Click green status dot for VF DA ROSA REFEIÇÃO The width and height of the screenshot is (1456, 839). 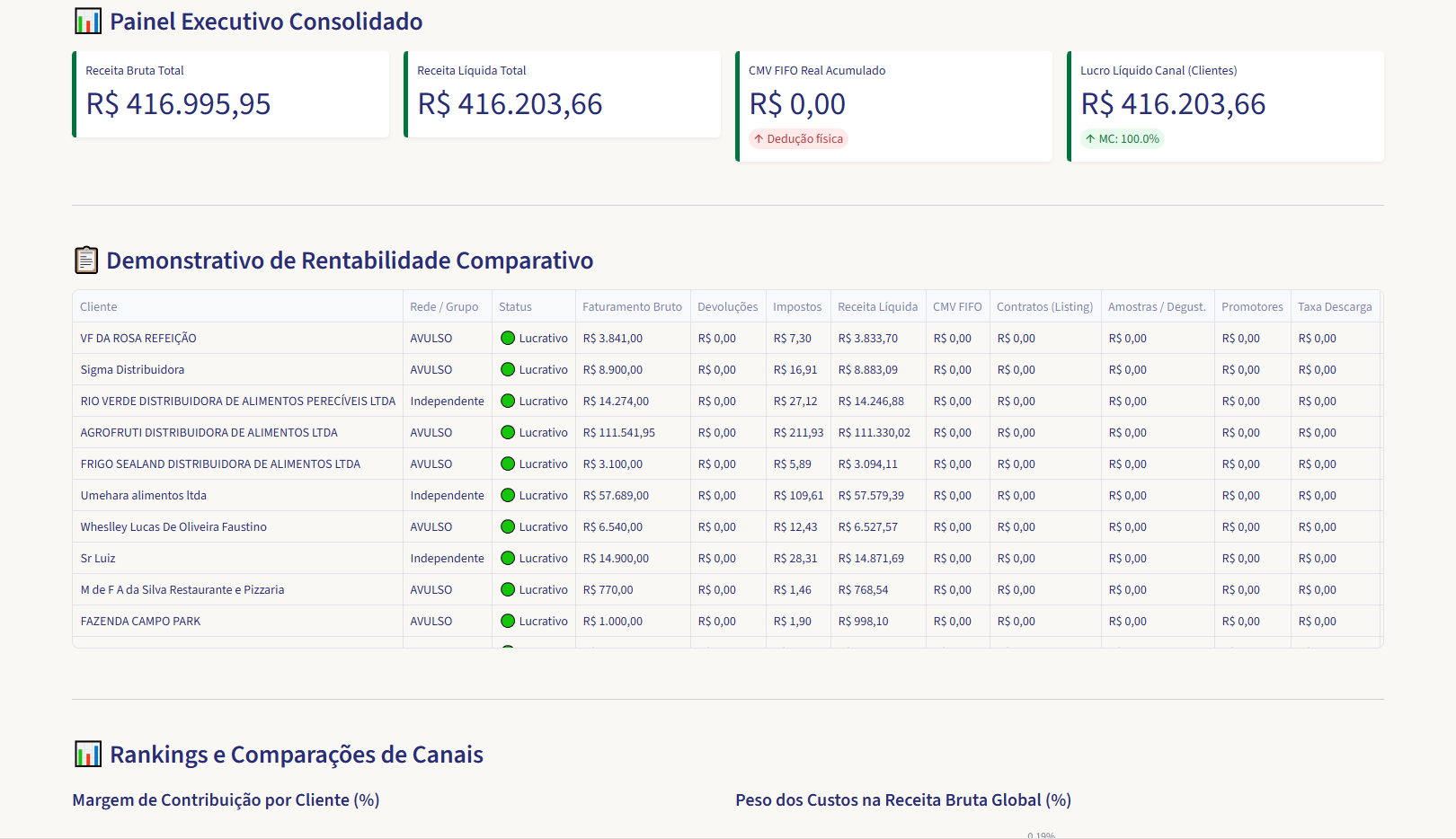(508, 338)
